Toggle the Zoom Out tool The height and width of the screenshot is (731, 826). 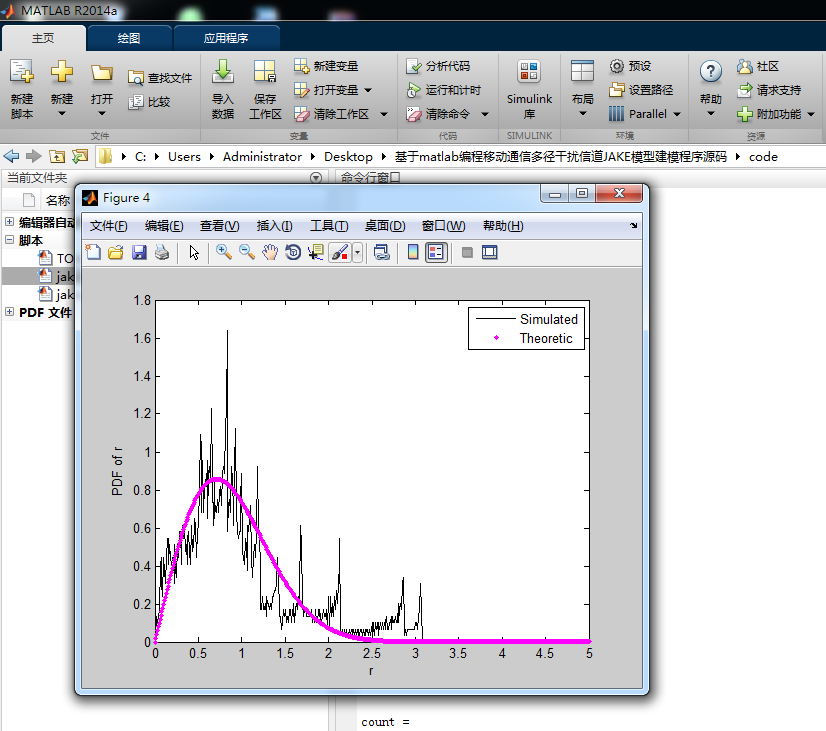point(247,252)
